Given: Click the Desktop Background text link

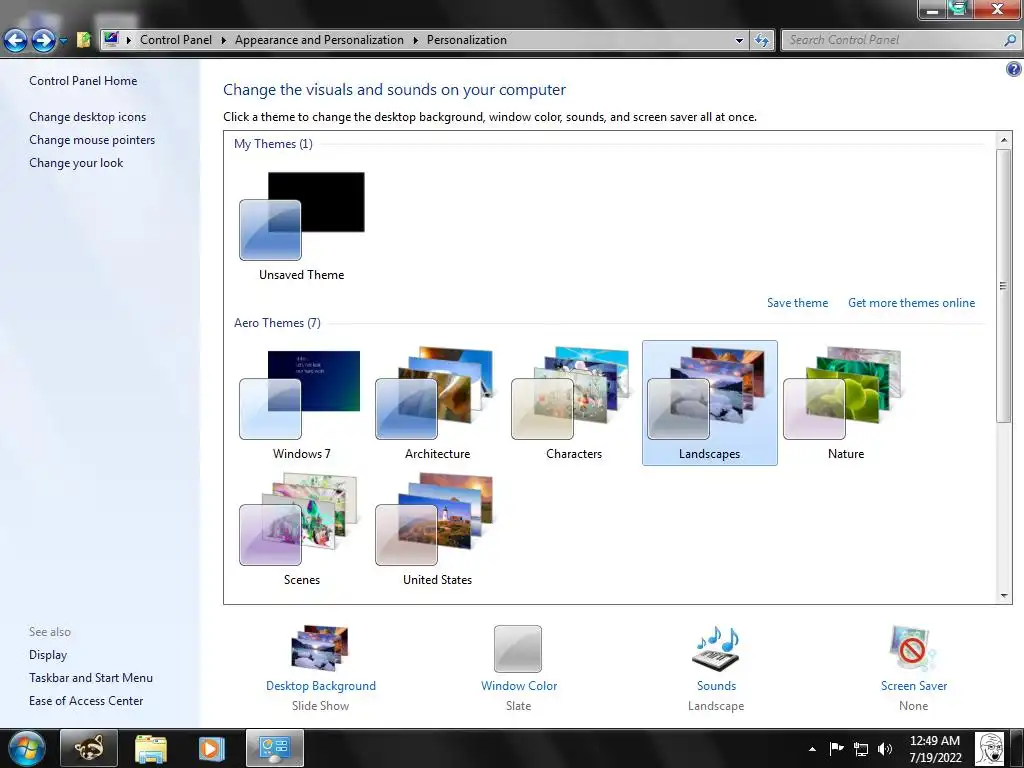Looking at the screenshot, I should click(x=321, y=686).
